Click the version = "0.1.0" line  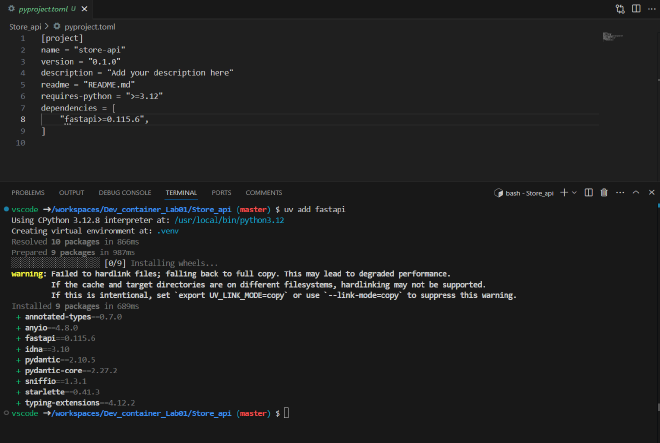80,61
